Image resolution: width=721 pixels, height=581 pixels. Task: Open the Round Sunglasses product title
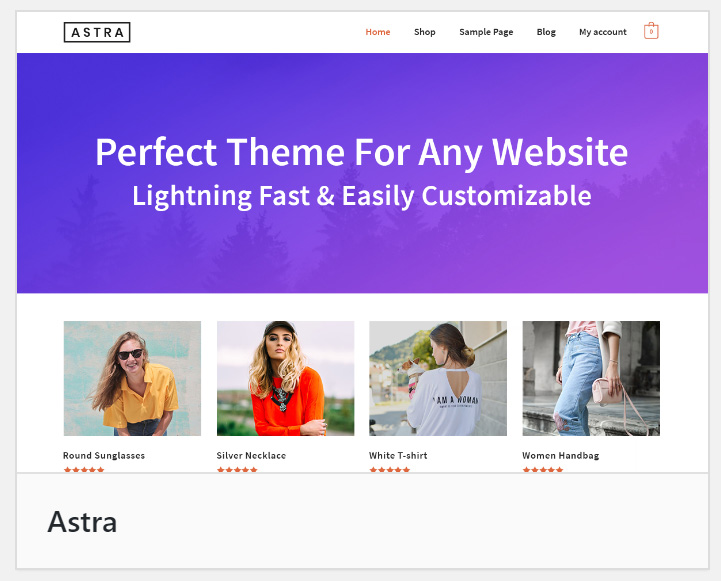(x=104, y=456)
